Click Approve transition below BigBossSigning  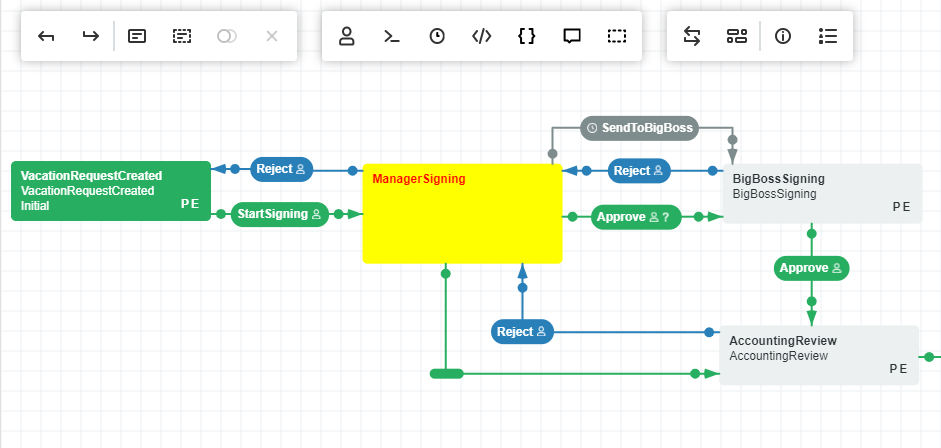[811, 268]
